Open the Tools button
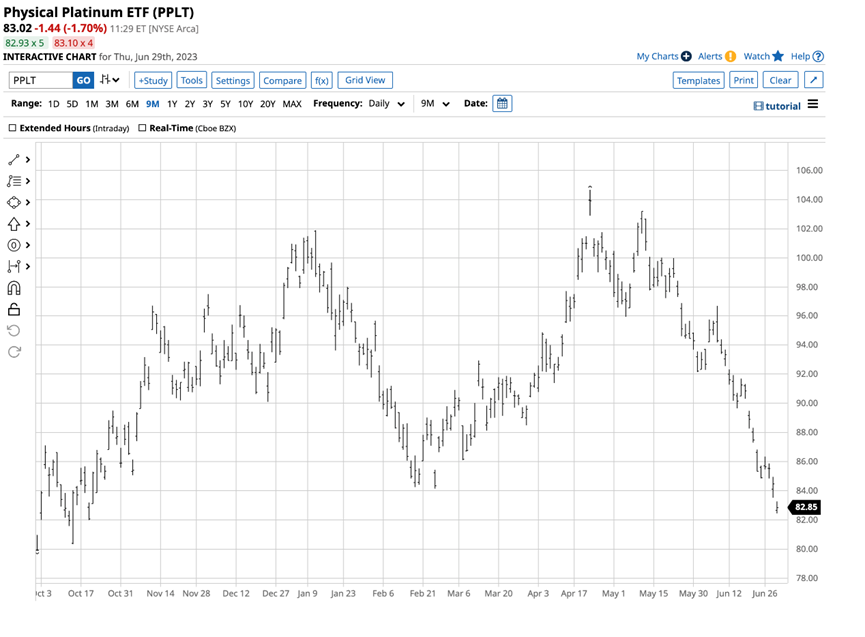 (191, 80)
